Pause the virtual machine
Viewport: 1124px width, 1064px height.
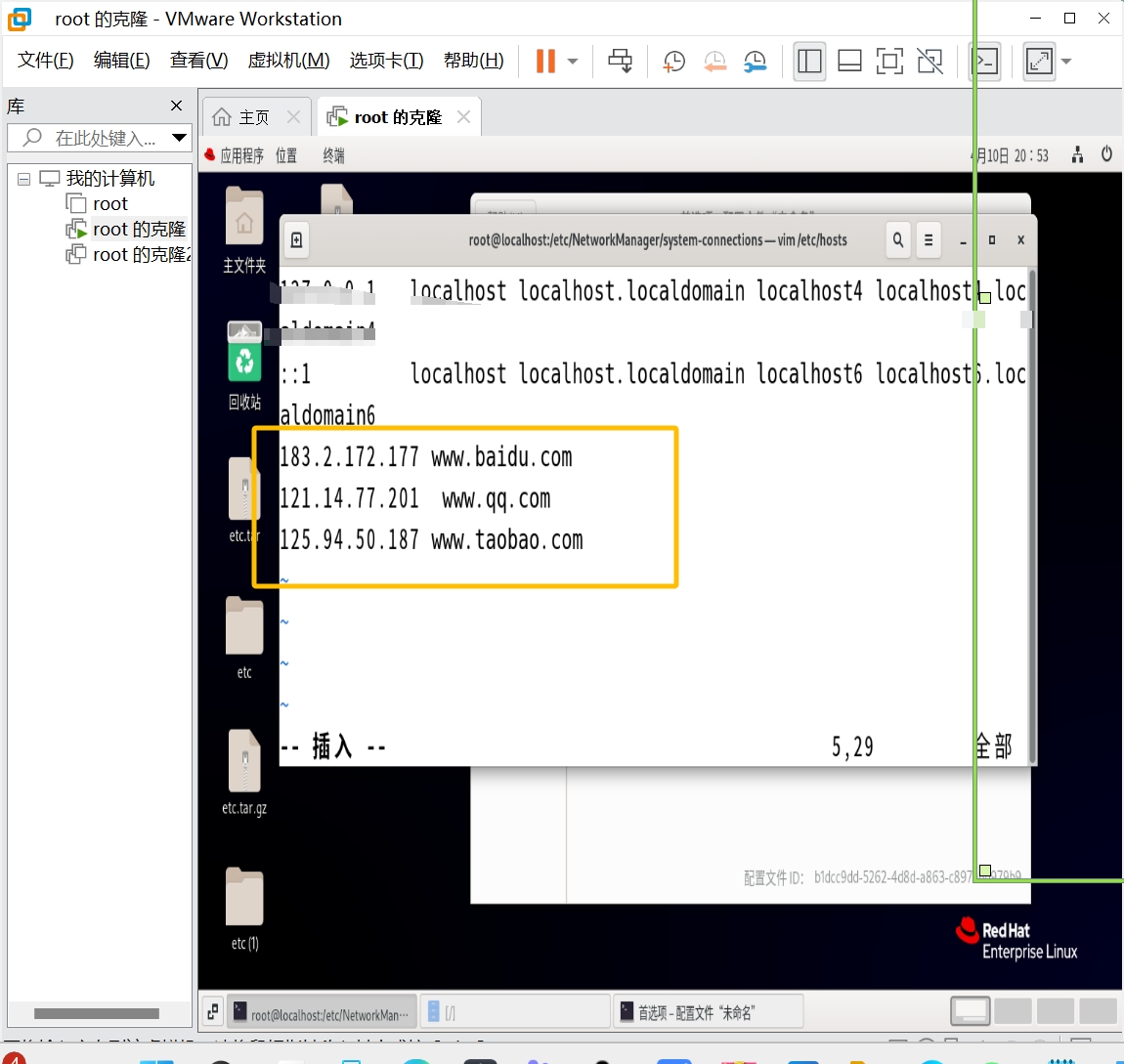(x=545, y=61)
